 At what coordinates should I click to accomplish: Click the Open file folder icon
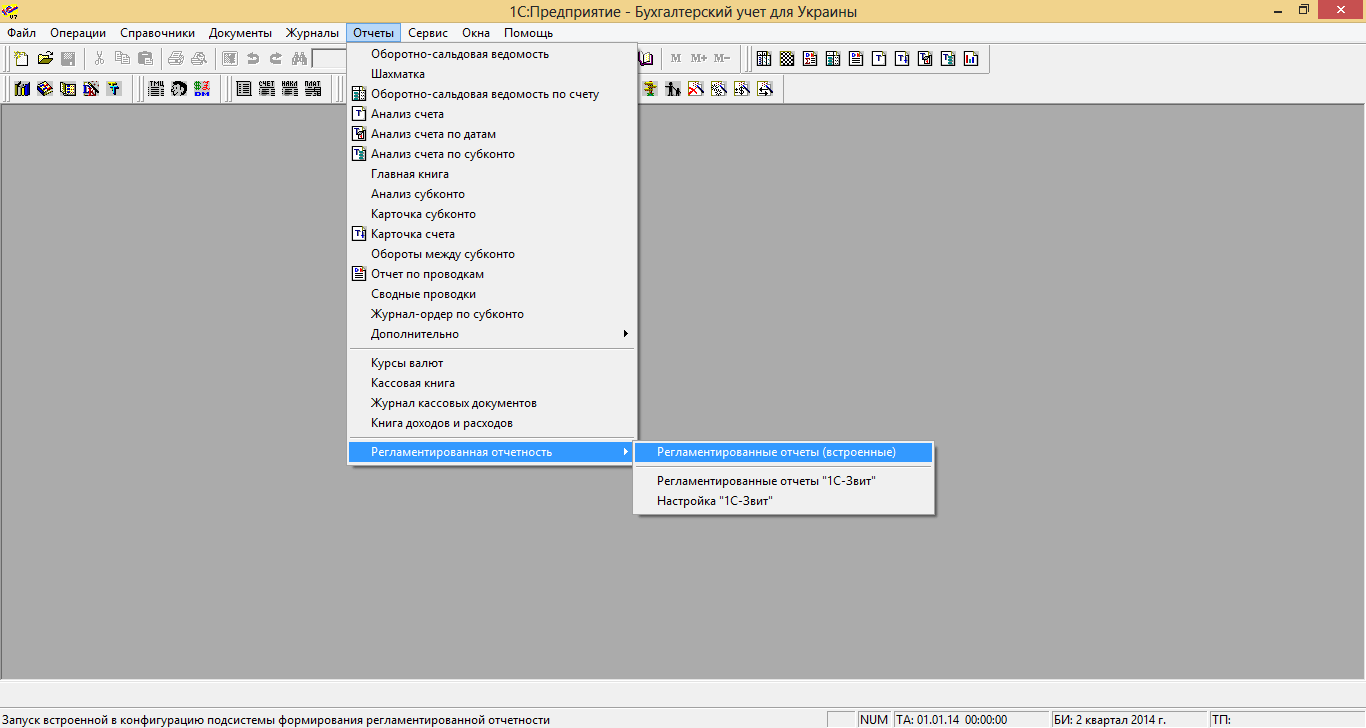coord(45,59)
